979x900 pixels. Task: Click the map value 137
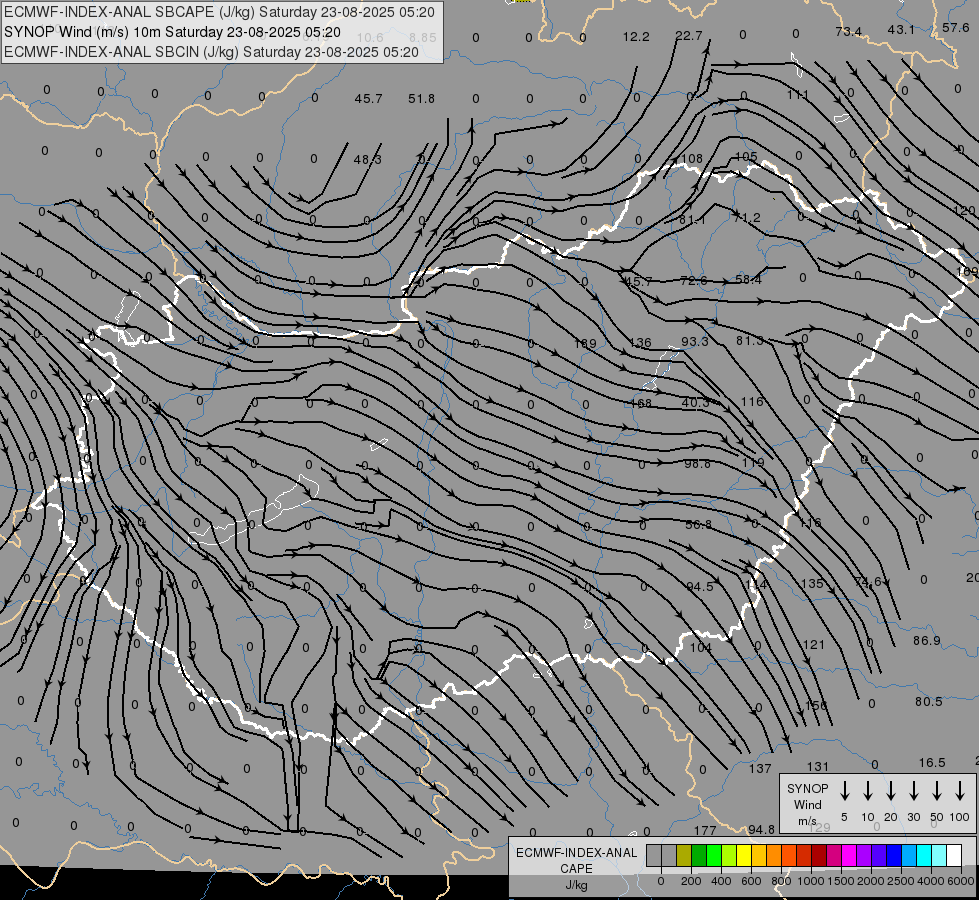tap(760, 769)
